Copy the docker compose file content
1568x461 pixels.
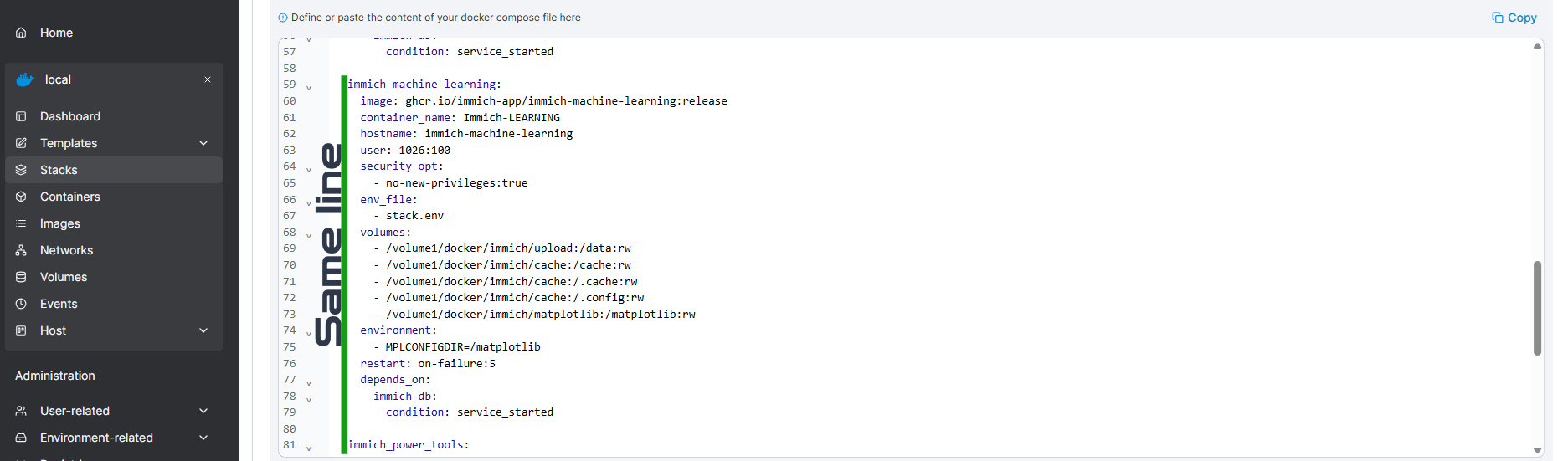pyautogui.click(x=1514, y=18)
